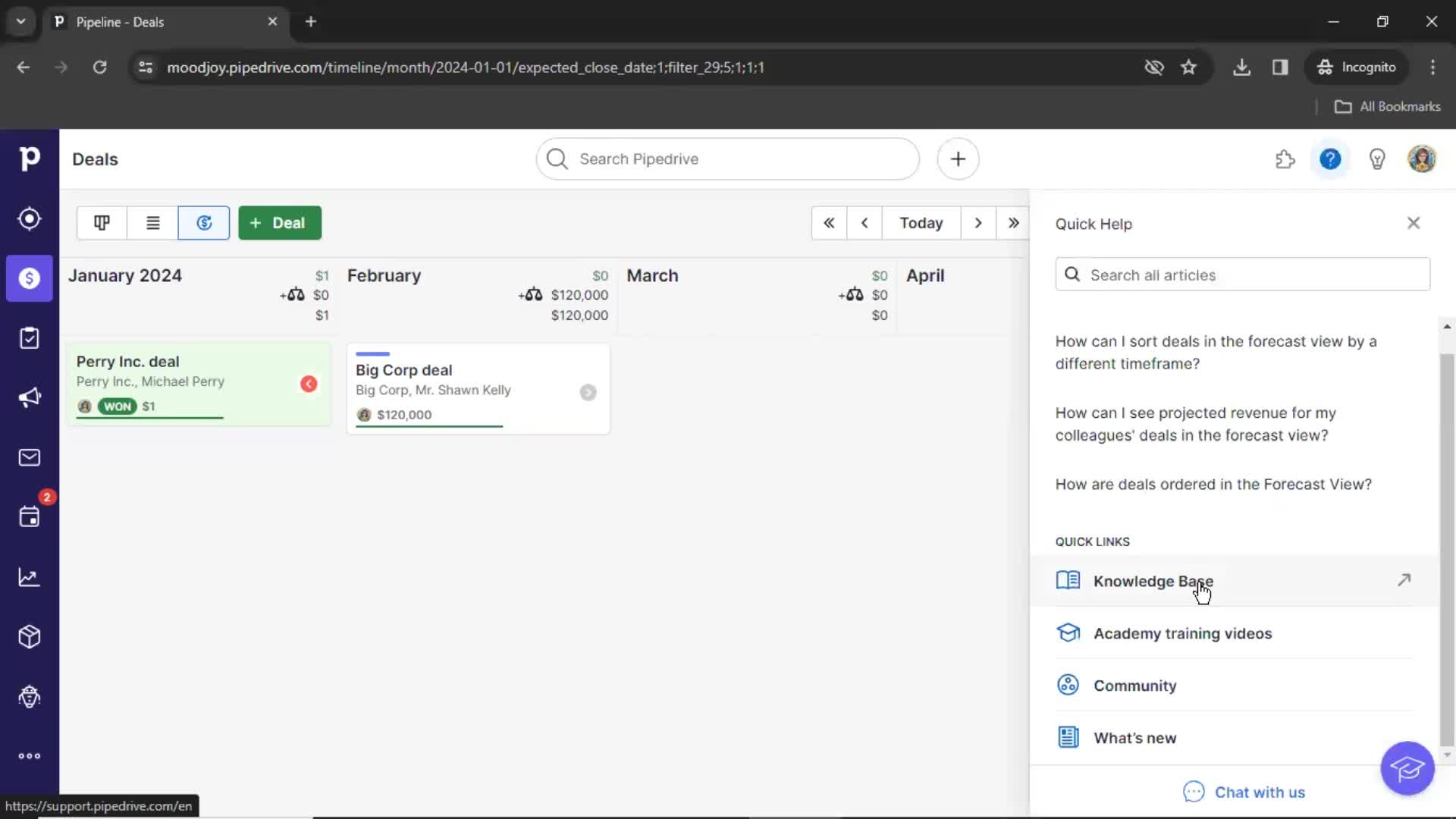Open article on how deals are ordered
Image resolution: width=1456 pixels, height=819 pixels.
(x=1213, y=484)
